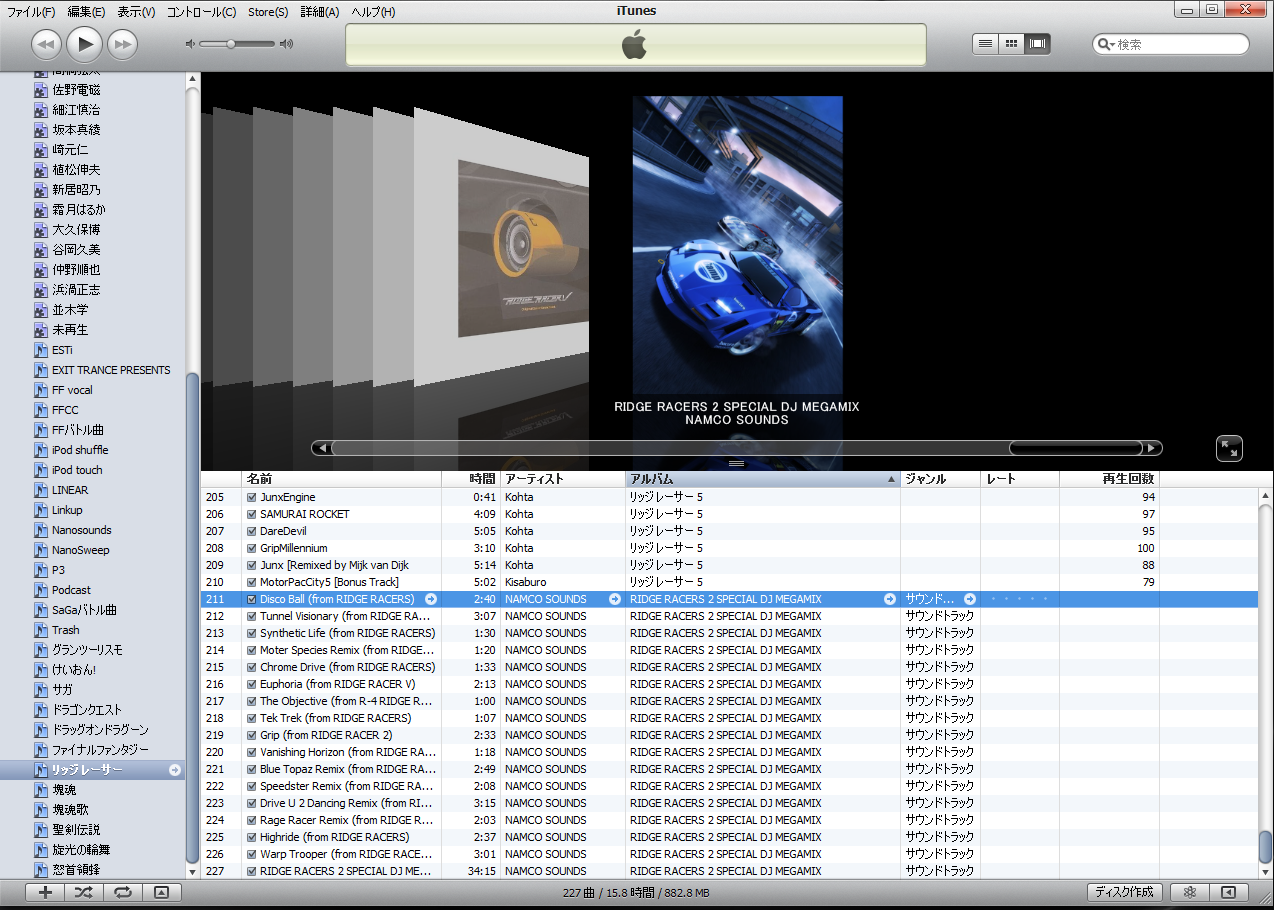Open the search options magnifier dropdown
Screen dimensions: 1274x910
pyautogui.click(x=1106, y=44)
